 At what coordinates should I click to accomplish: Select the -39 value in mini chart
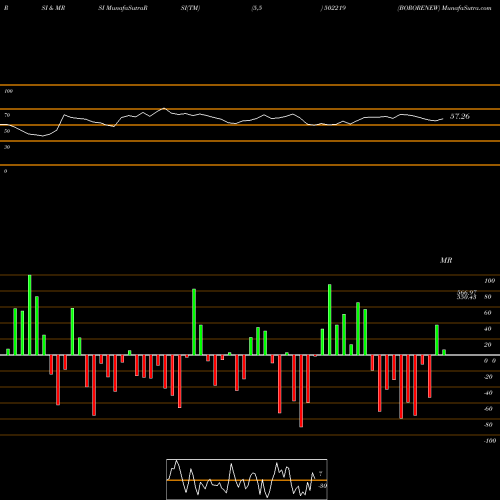coord(322,486)
